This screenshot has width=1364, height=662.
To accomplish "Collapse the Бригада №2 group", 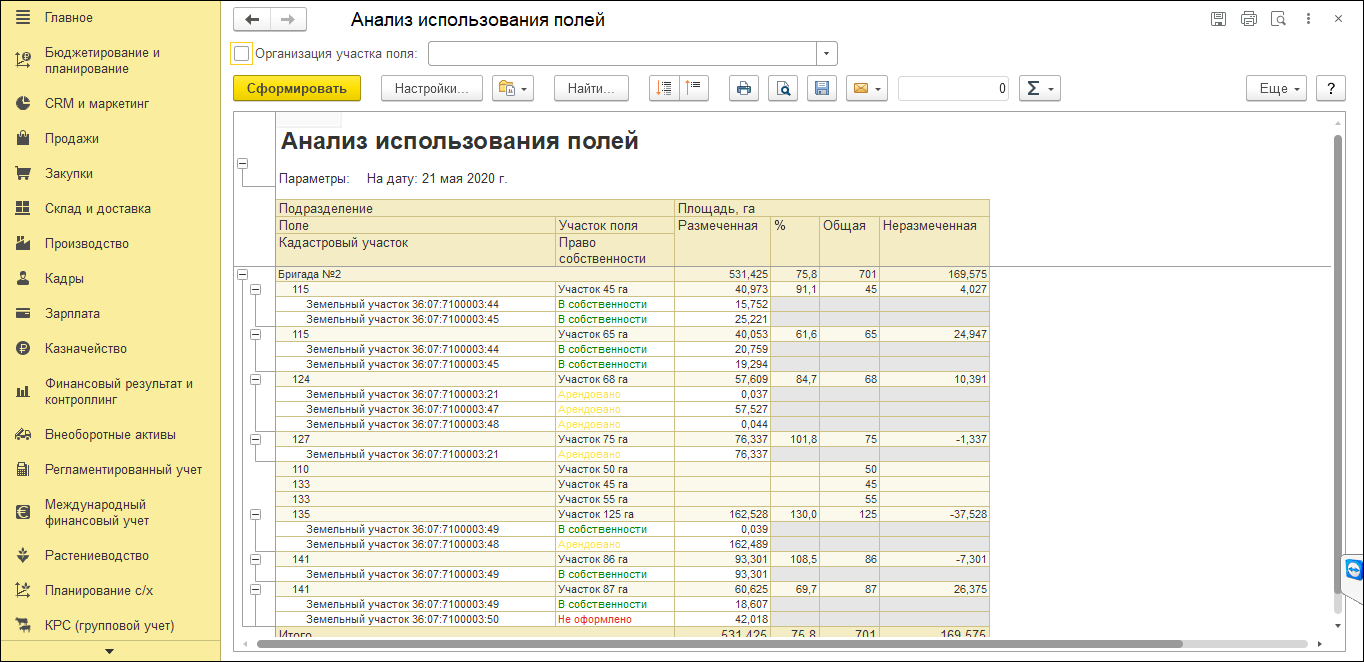I will 241,274.
